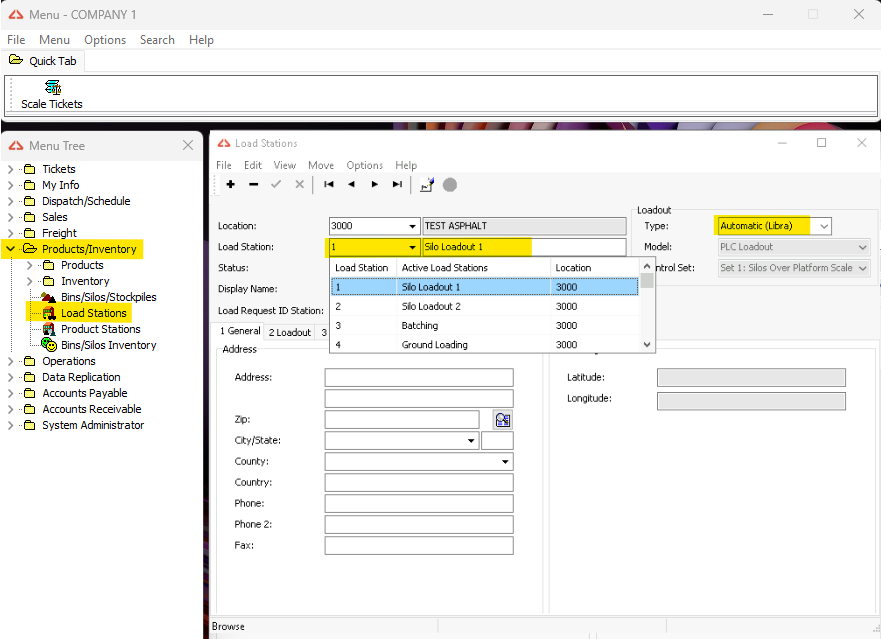The image size is (881, 639).
Task: Switch to the 1 General tab
Action: [240, 331]
